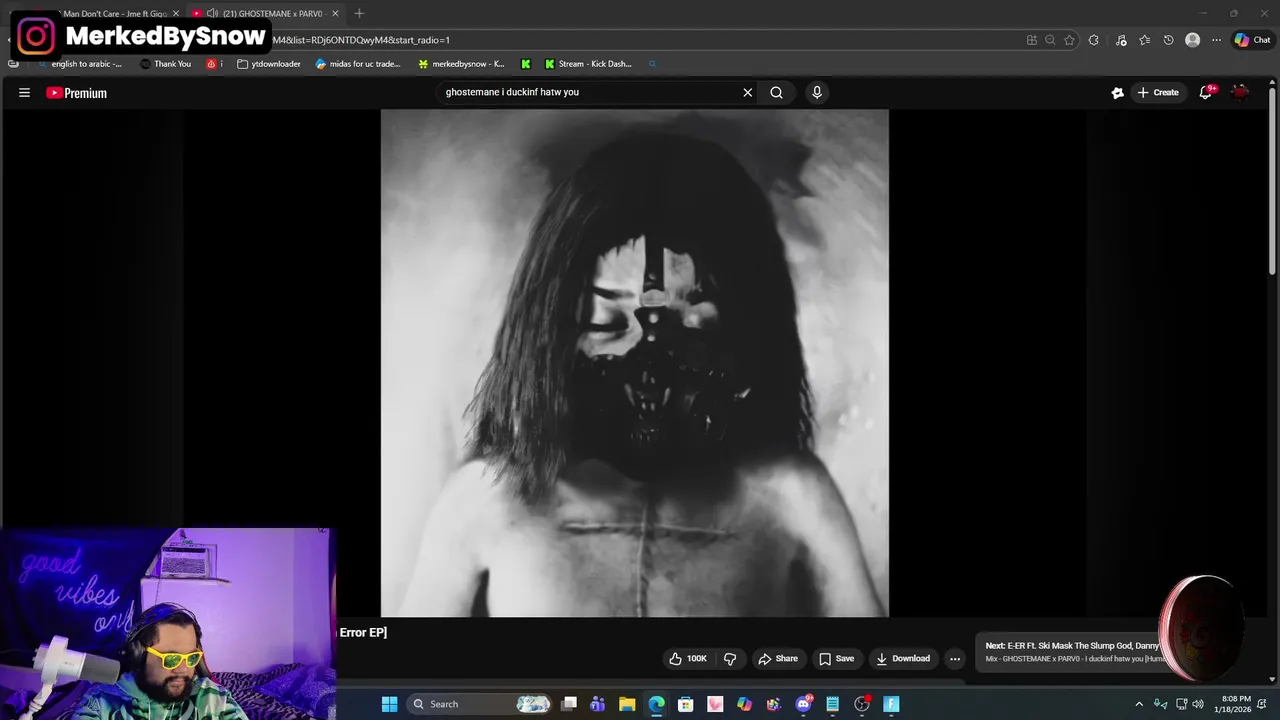Open the Windows Start menu
The height and width of the screenshot is (720, 1280).
(x=389, y=704)
